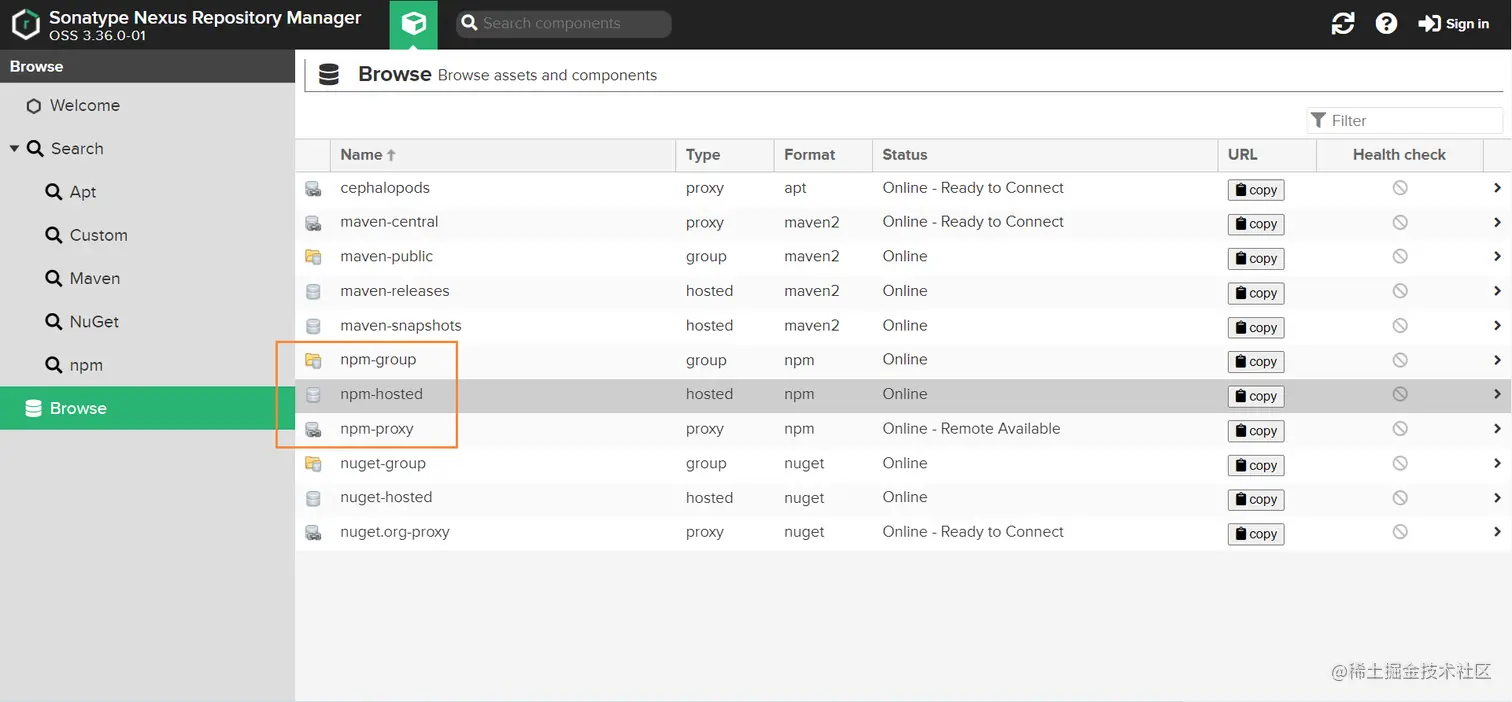This screenshot has width=1512, height=702.
Task: Click health check icon for nuget-group
Action: click(x=1400, y=463)
